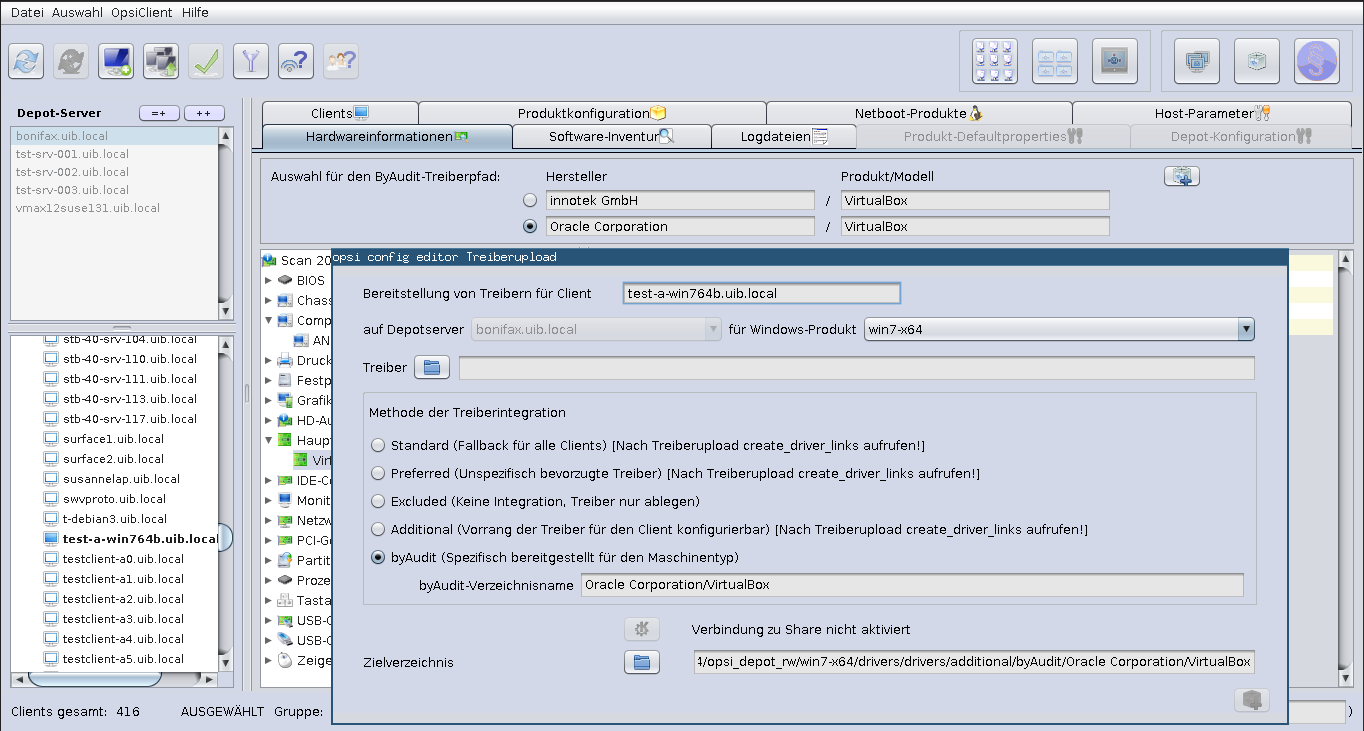Choose Additional driver integration method
Screen dimensions: 1364x731
pos(378,529)
